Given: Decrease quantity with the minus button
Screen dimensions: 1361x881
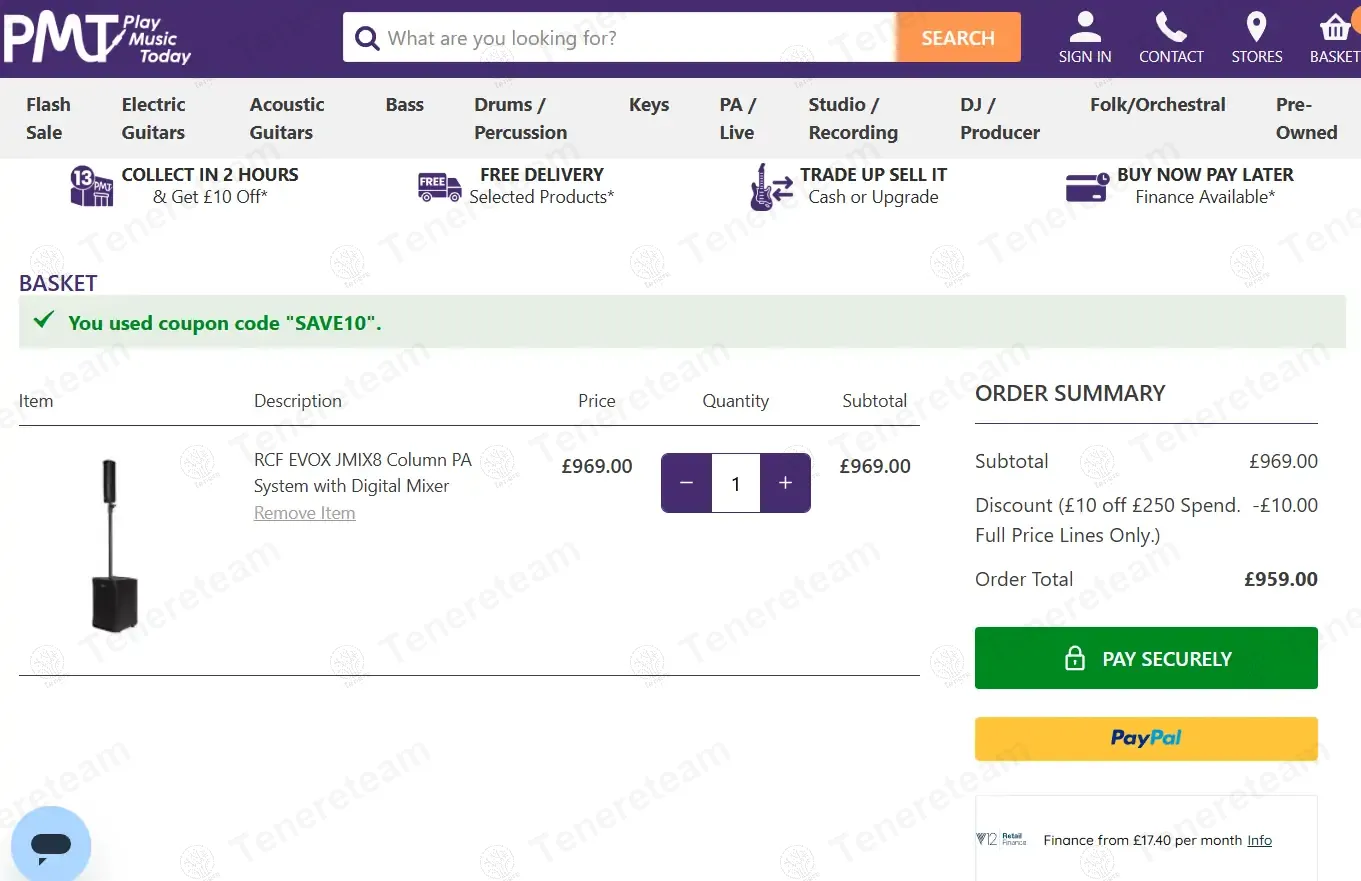Looking at the screenshot, I should (x=686, y=483).
